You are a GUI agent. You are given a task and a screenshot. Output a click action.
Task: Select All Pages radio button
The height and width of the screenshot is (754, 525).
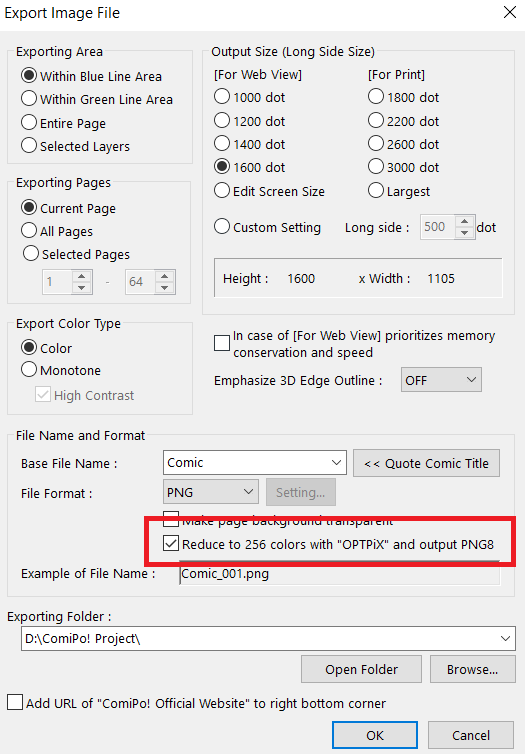[x=29, y=230]
